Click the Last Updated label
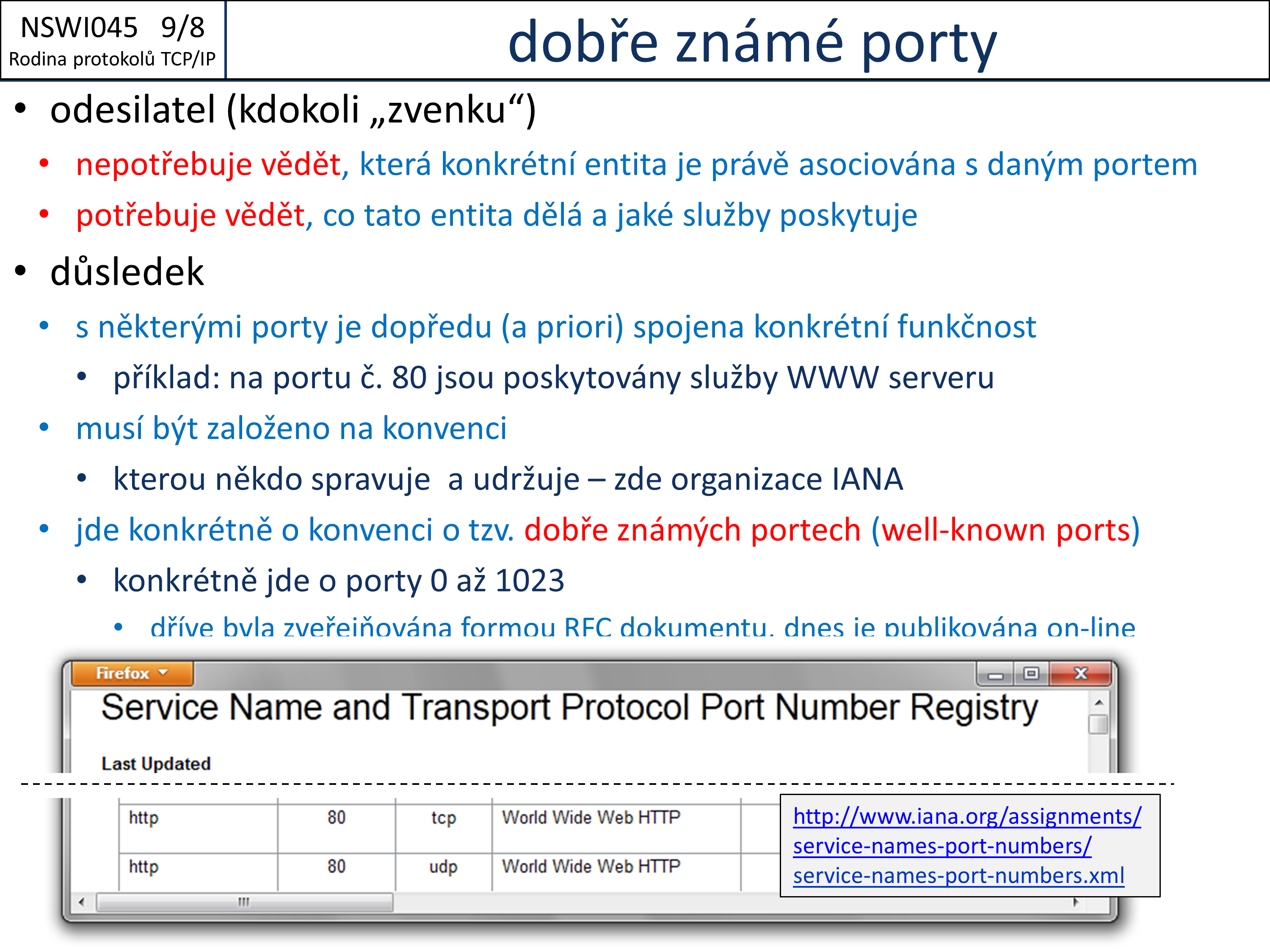The height and width of the screenshot is (952, 1270). point(156,764)
